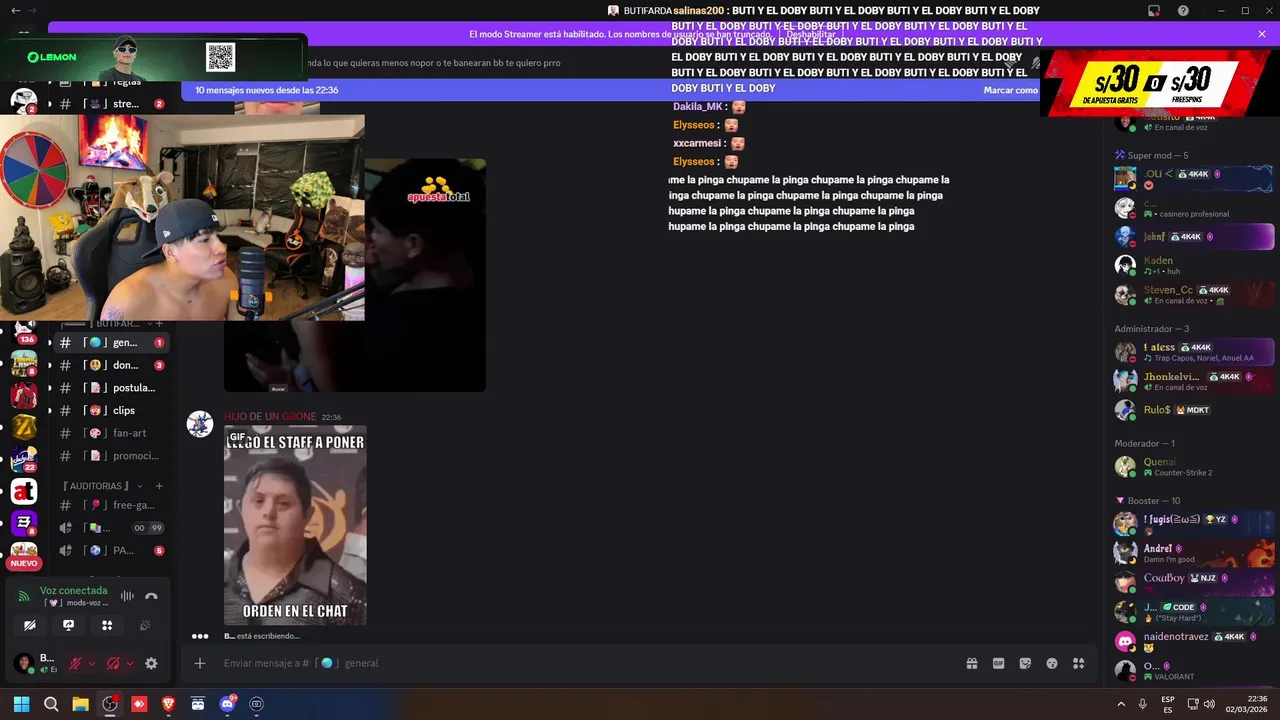Toggle deafen headphones in user panel
Screen dimensions: 1280x720
(113, 663)
